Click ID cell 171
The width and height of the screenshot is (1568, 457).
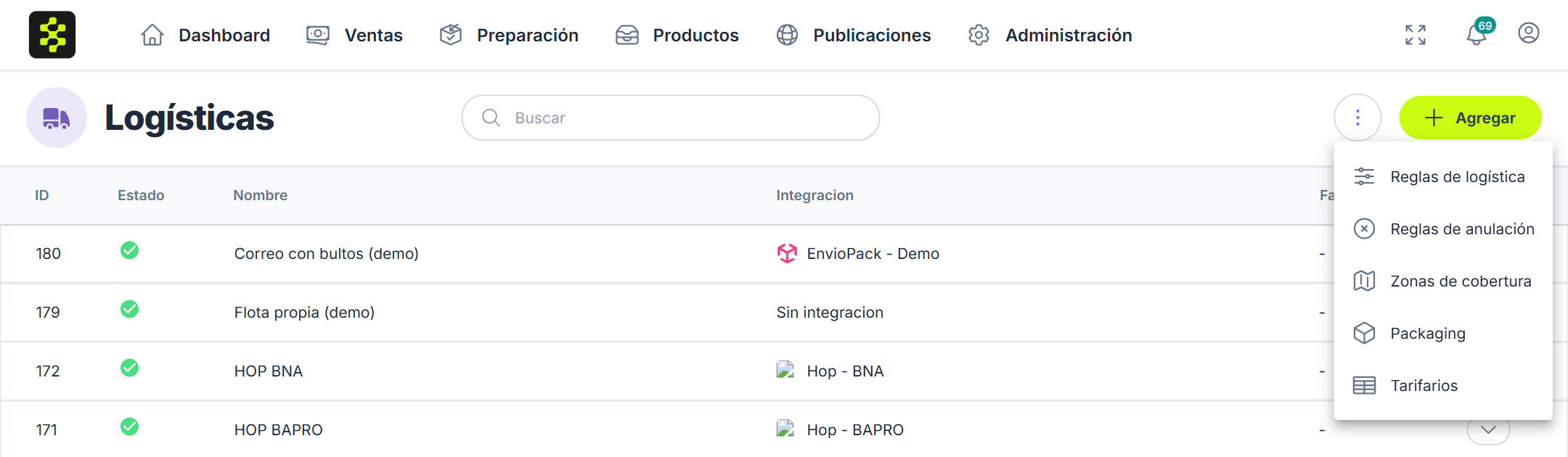(x=46, y=429)
